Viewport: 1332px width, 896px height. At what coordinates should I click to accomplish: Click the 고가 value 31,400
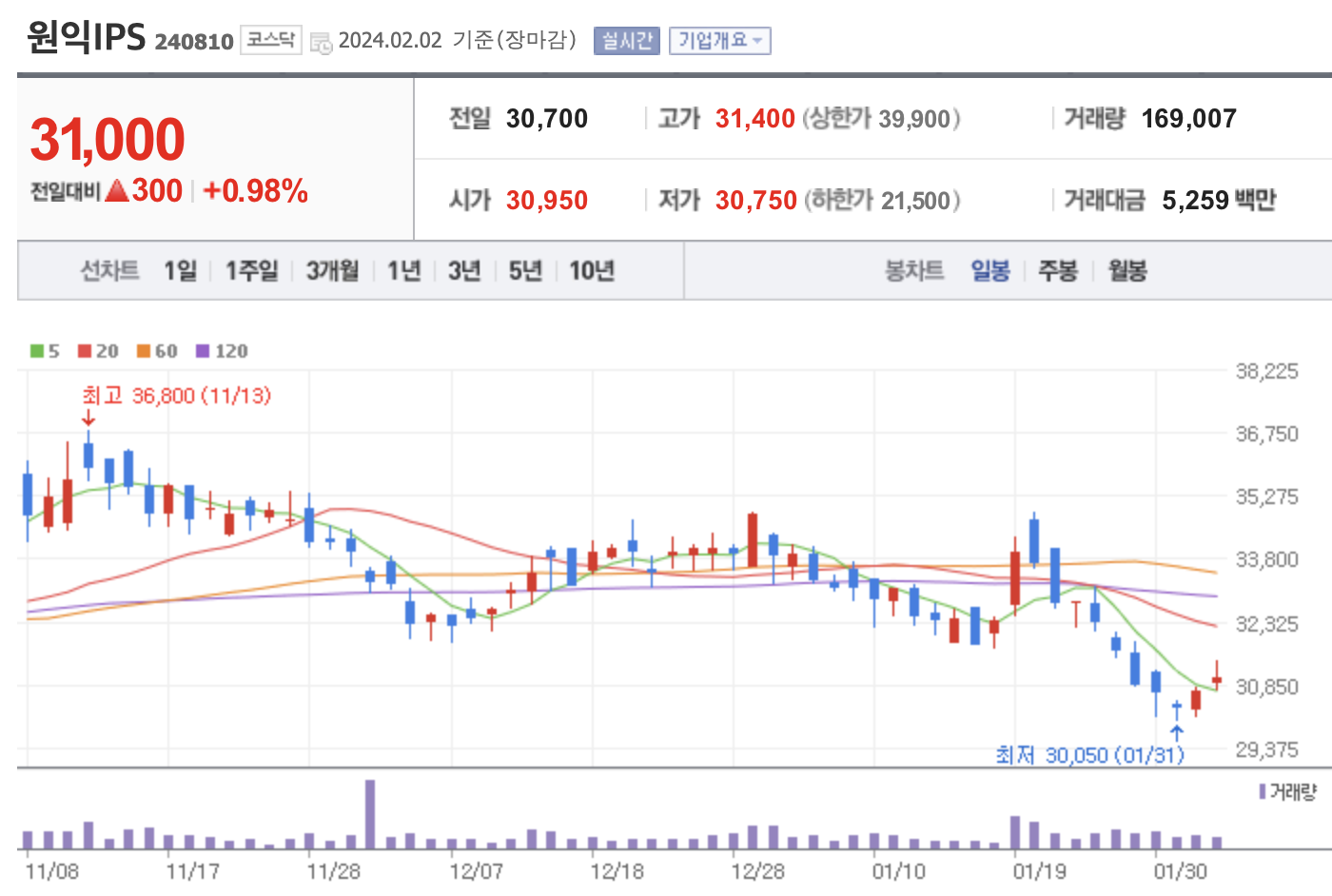click(754, 119)
